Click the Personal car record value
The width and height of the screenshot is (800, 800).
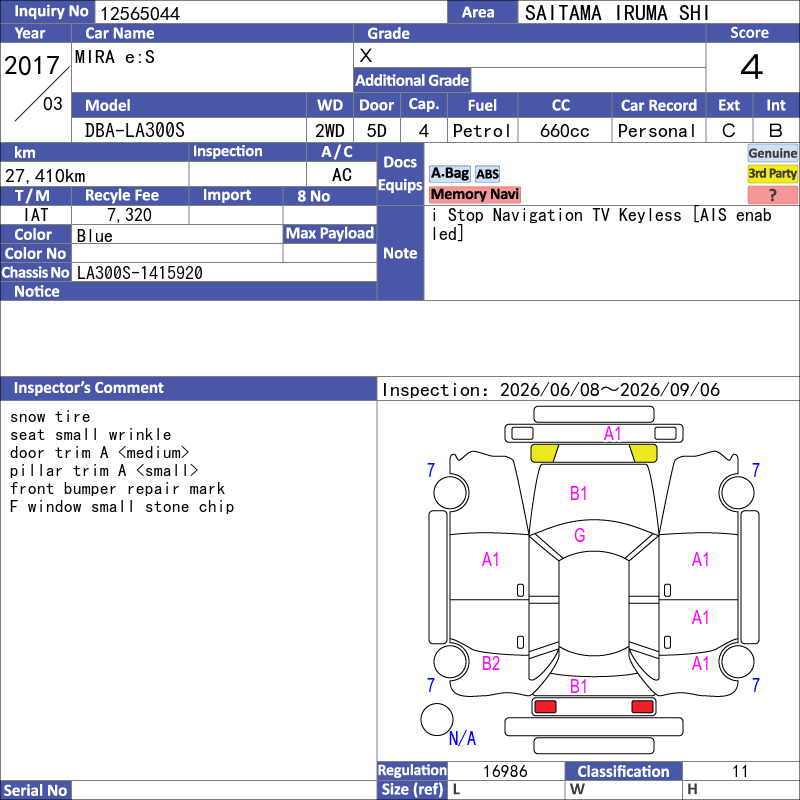657,131
